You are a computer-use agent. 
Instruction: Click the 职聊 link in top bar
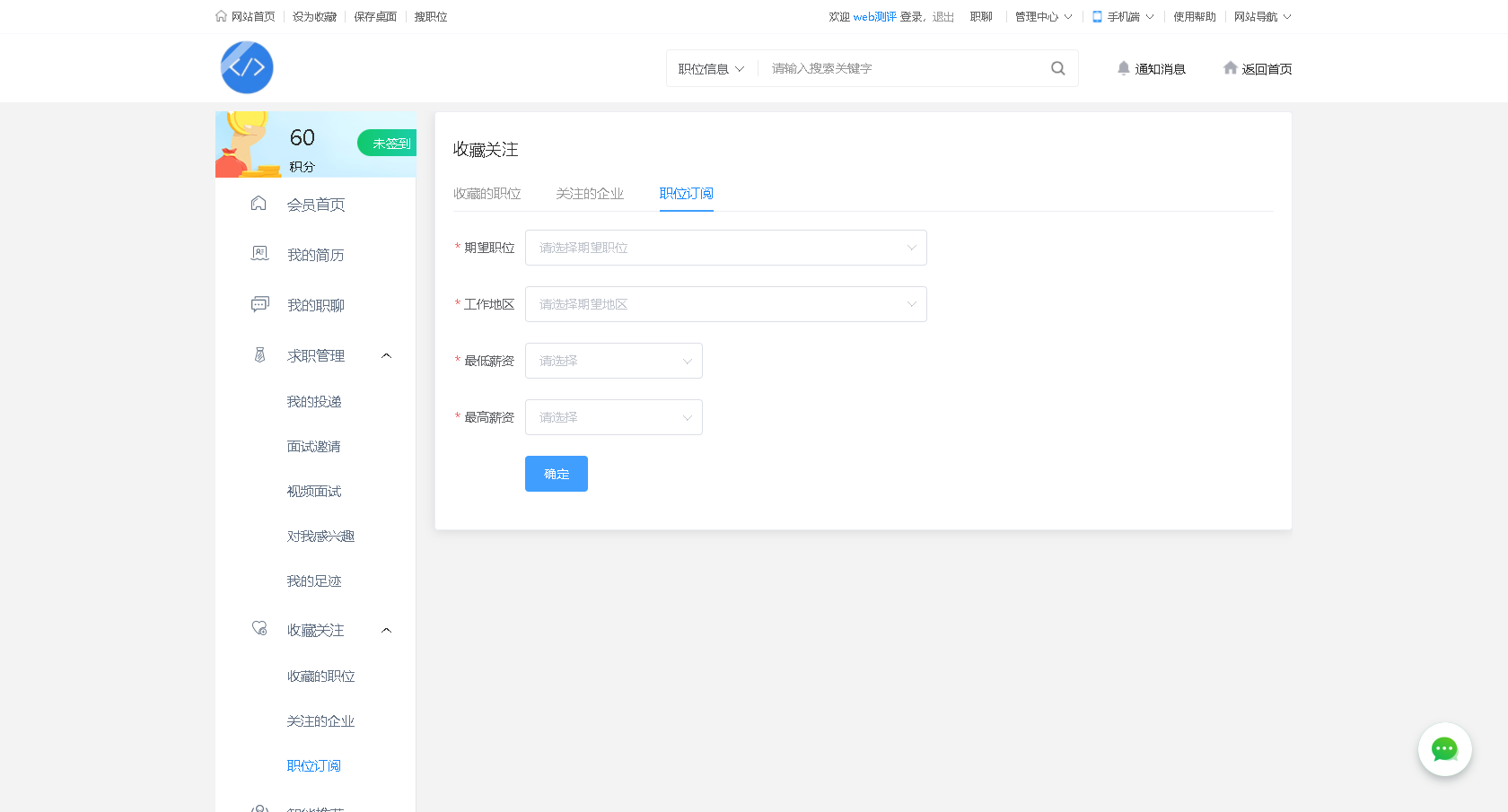click(x=981, y=17)
